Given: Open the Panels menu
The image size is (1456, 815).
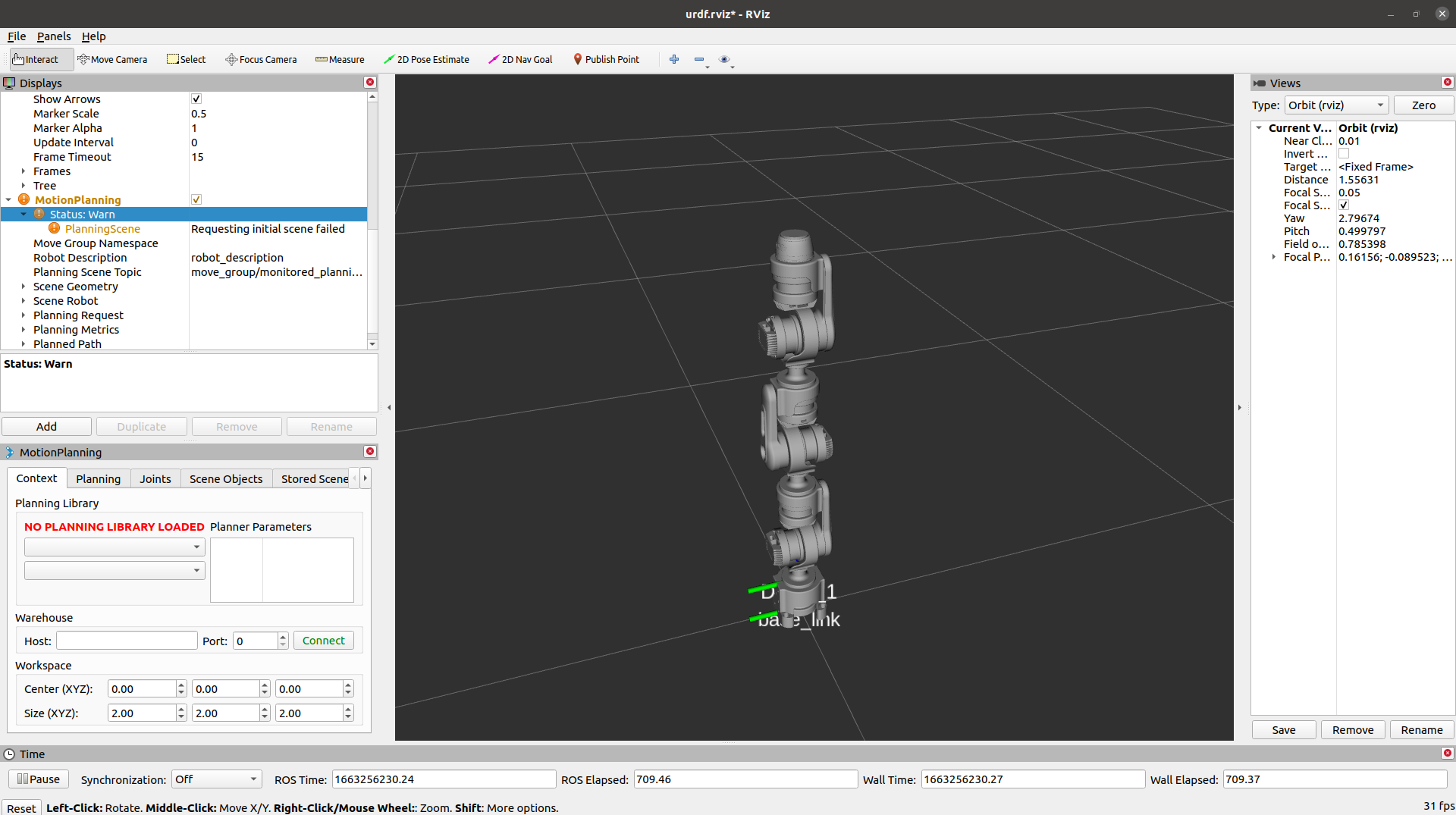Looking at the screenshot, I should click(53, 36).
